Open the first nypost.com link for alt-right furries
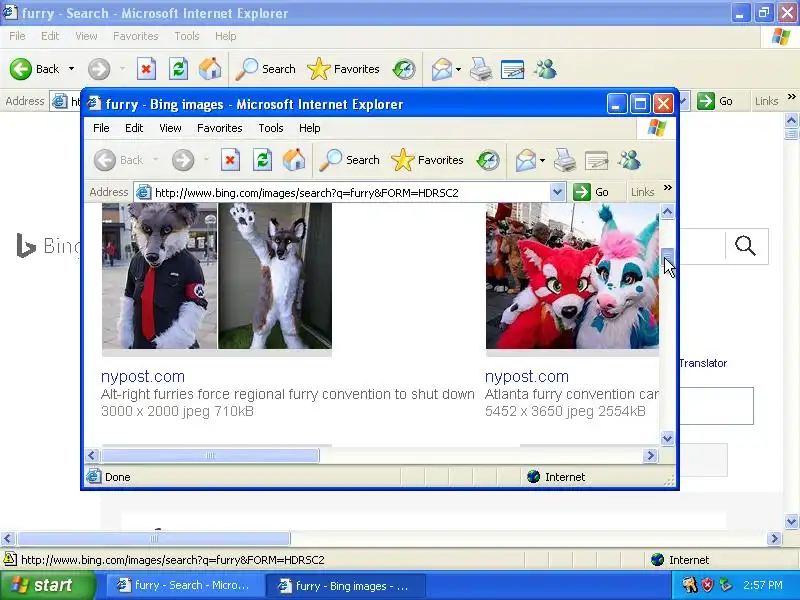This screenshot has width=800, height=600. (x=143, y=377)
